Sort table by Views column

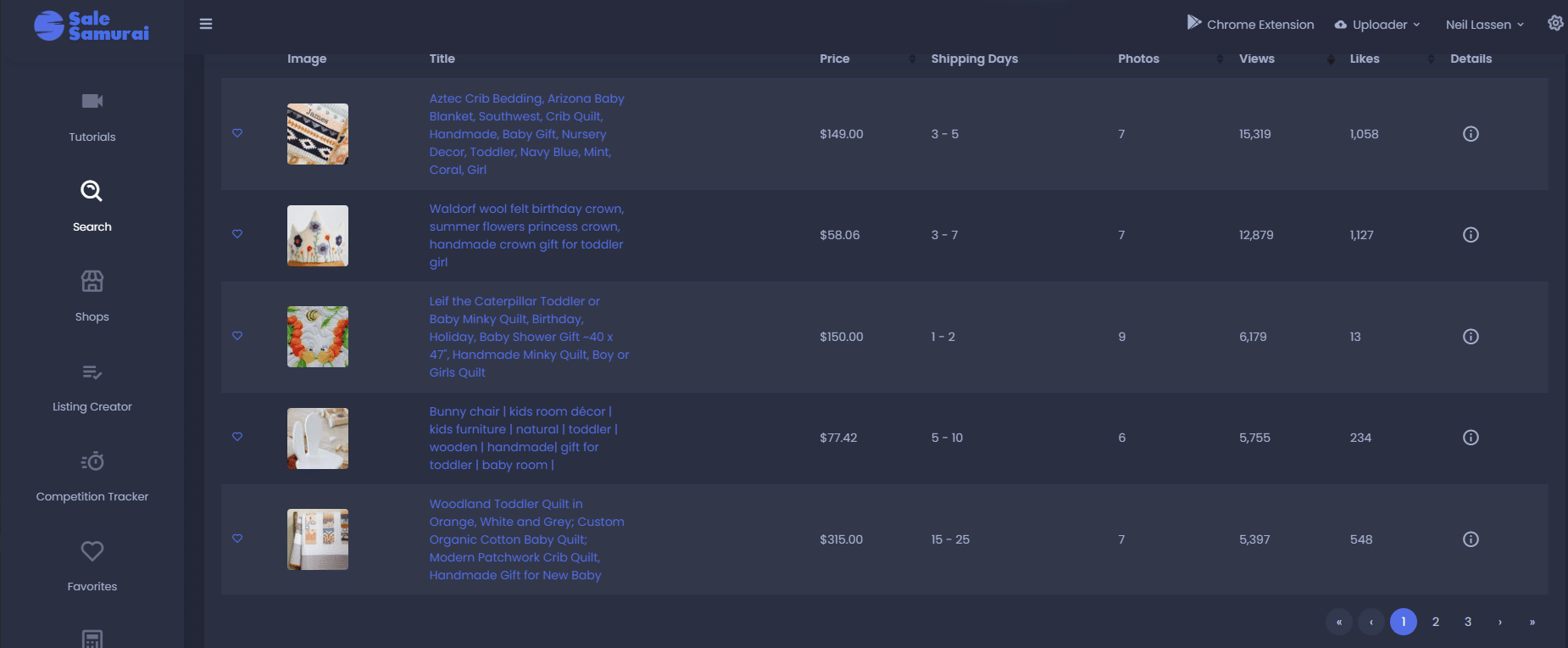pyautogui.click(x=1331, y=59)
